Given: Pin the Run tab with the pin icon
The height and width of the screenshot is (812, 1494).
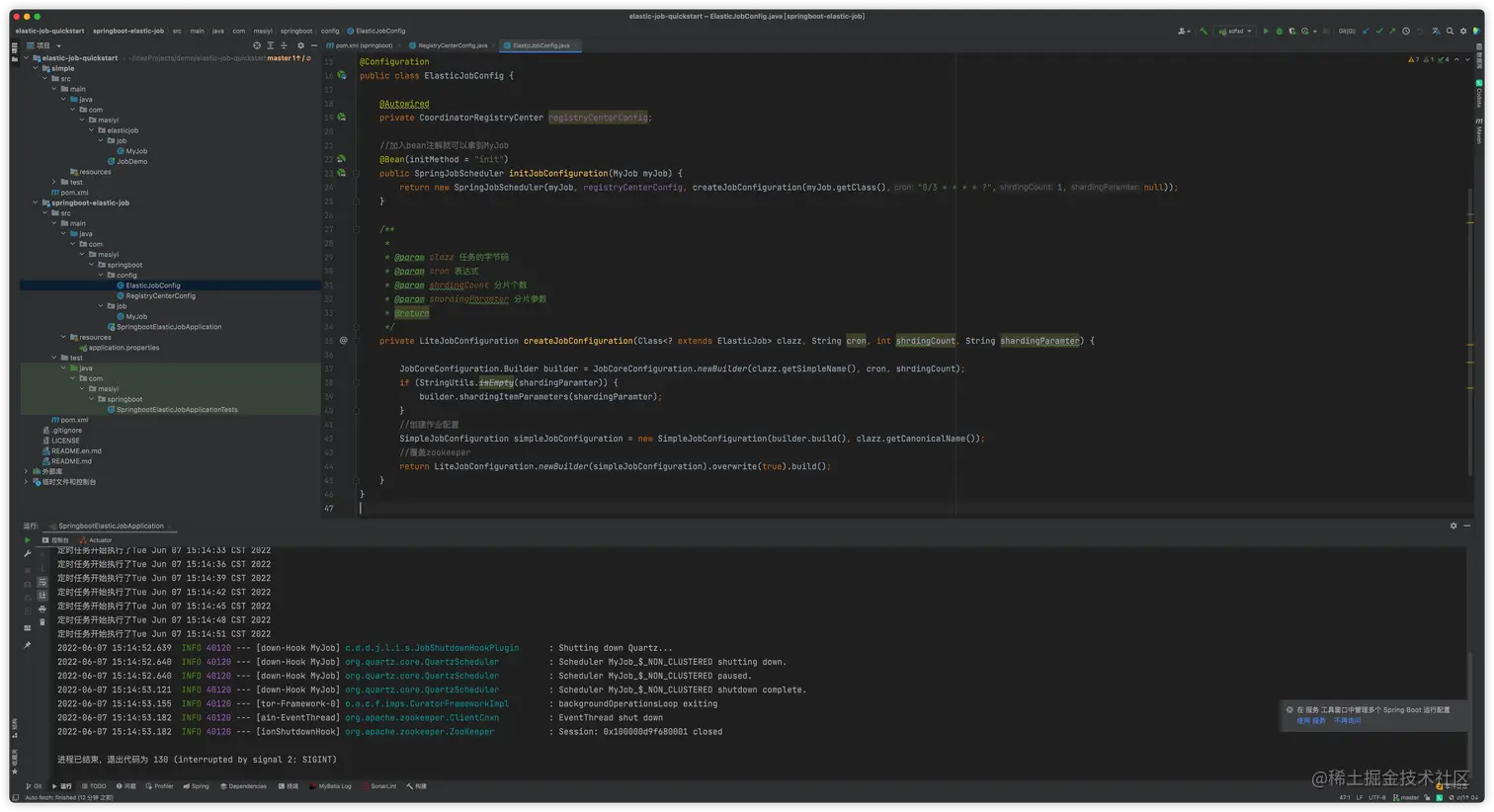Looking at the screenshot, I should pyautogui.click(x=27, y=645).
